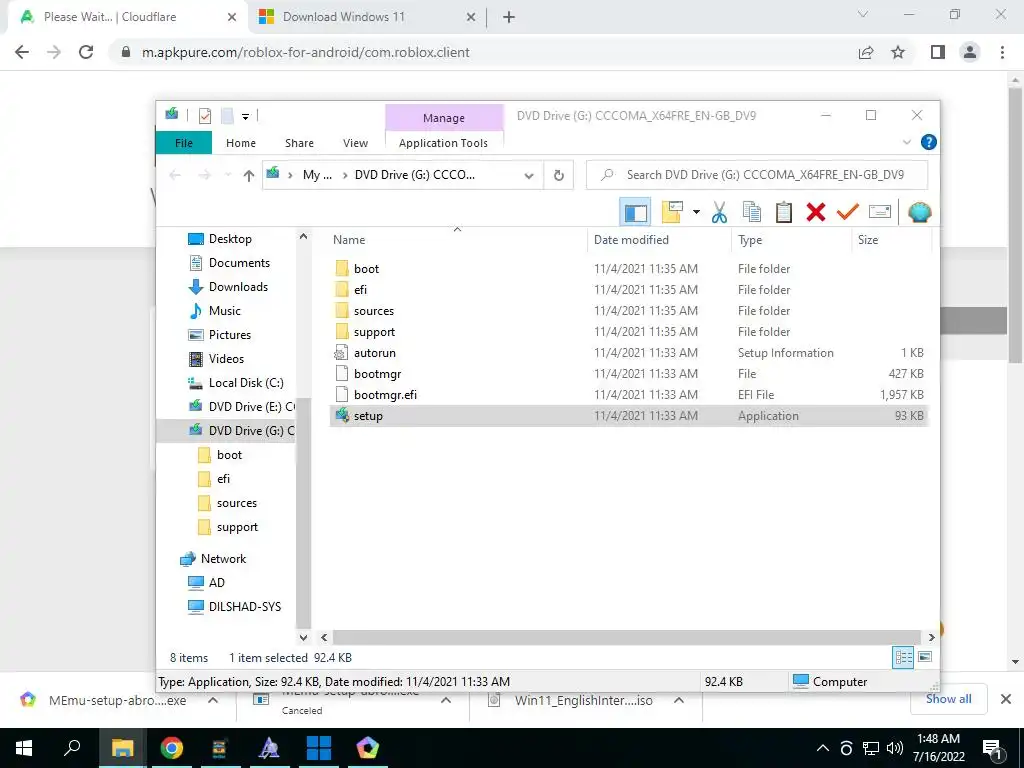Open Music in navigation pane
Image resolution: width=1024 pixels, height=768 pixels.
(224, 311)
